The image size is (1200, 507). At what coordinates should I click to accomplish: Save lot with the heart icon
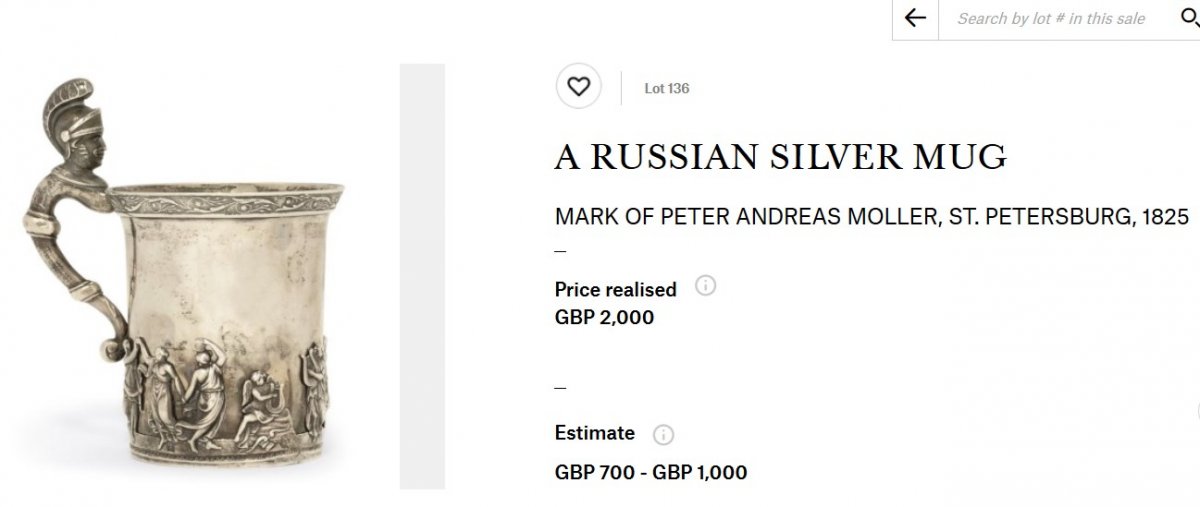[x=578, y=87]
